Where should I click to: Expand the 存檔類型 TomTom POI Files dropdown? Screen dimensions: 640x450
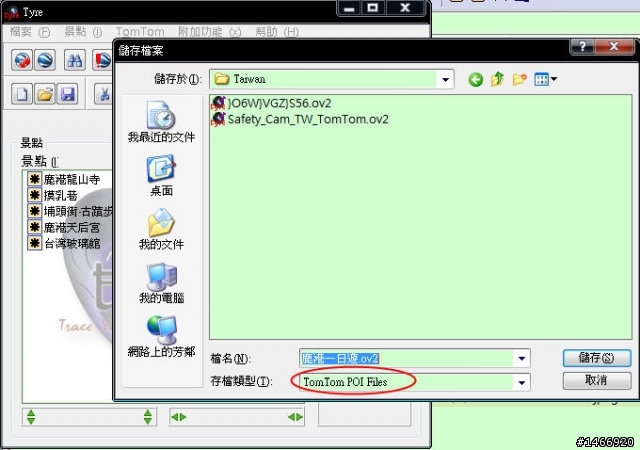tap(522, 383)
